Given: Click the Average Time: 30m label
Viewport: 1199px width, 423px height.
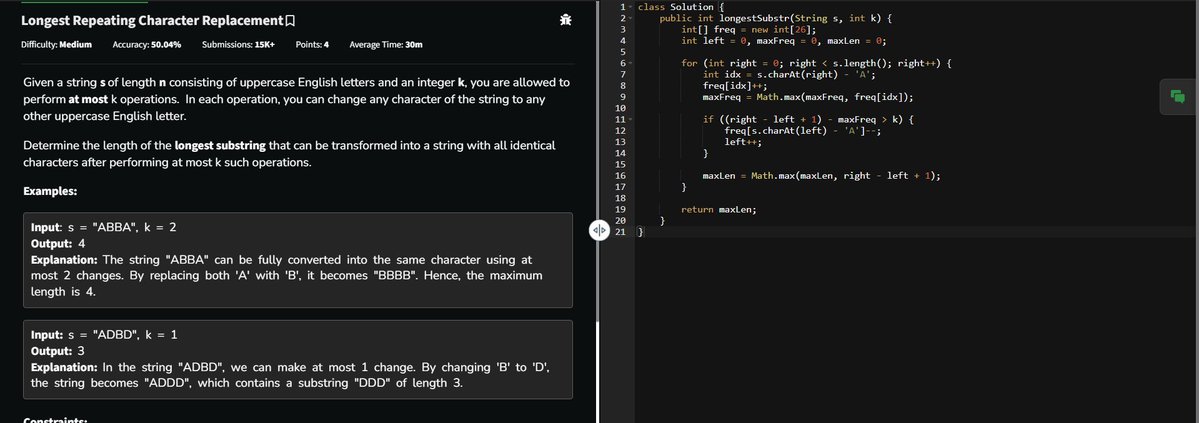Looking at the screenshot, I should point(386,44).
